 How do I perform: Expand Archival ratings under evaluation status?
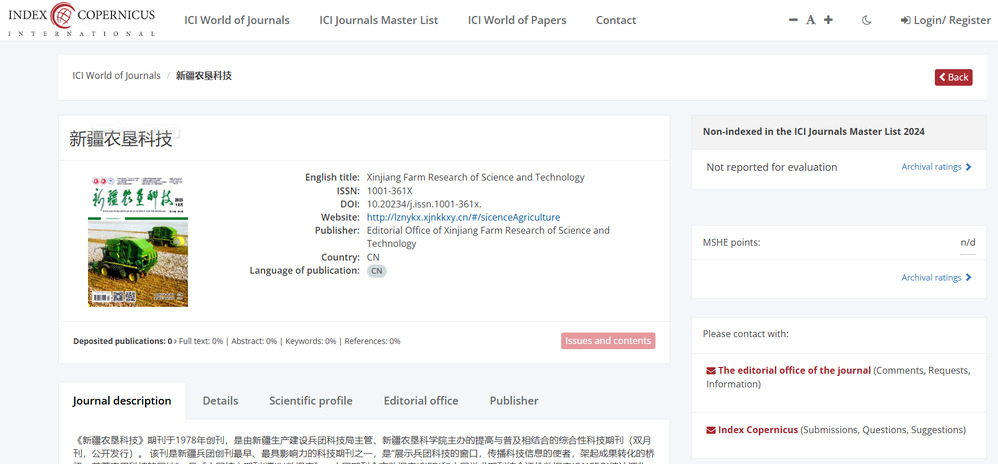936,167
